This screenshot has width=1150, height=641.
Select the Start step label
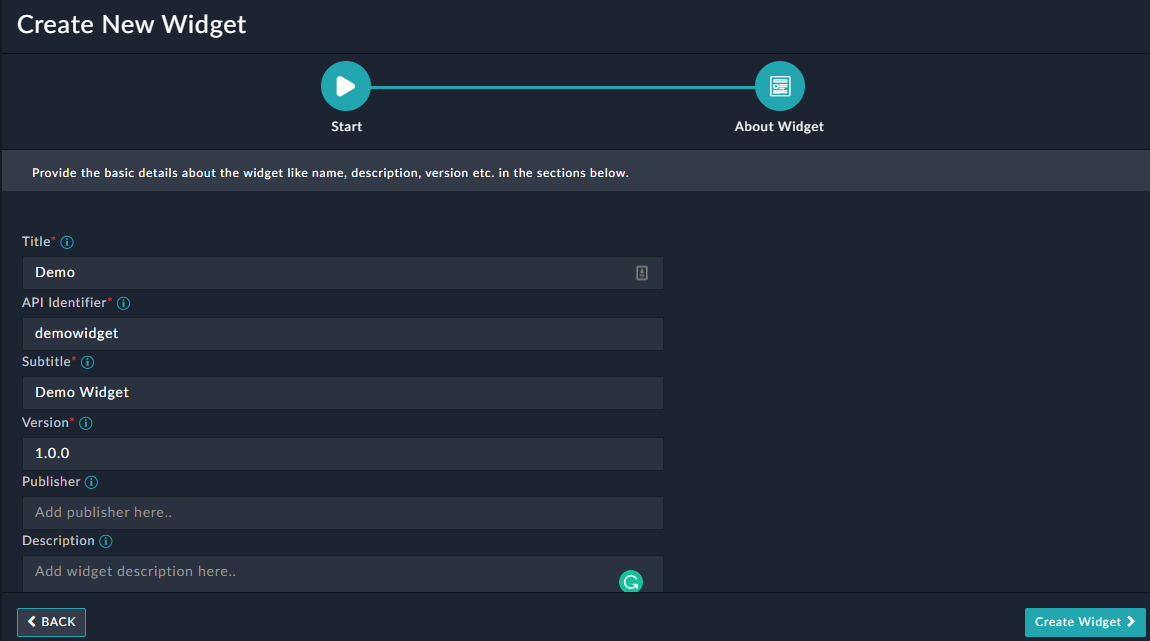tap(346, 126)
